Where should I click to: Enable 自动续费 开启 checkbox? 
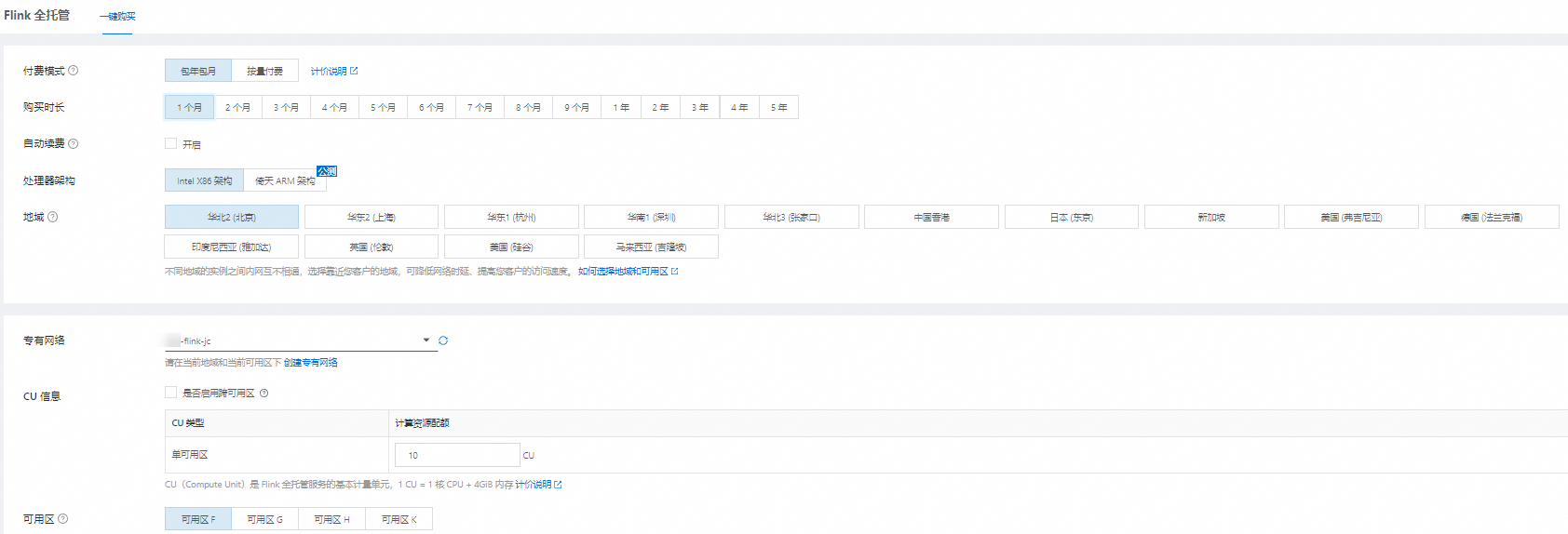point(170,143)
